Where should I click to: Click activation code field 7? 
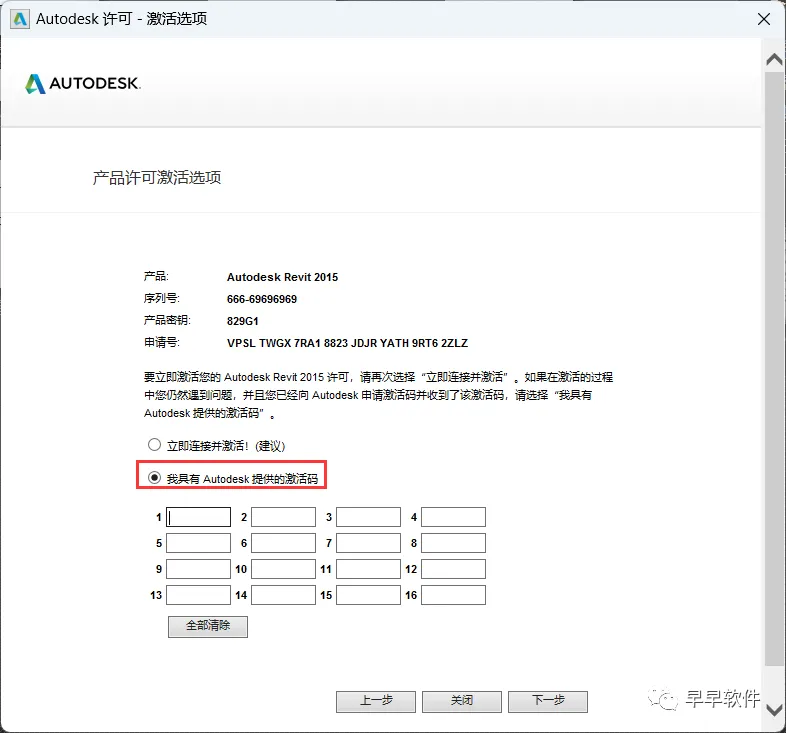(368, 543)
